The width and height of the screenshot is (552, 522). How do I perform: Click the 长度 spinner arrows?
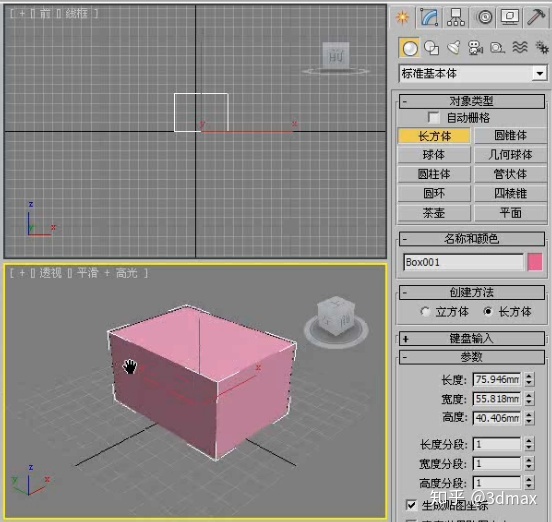point(529,379)
